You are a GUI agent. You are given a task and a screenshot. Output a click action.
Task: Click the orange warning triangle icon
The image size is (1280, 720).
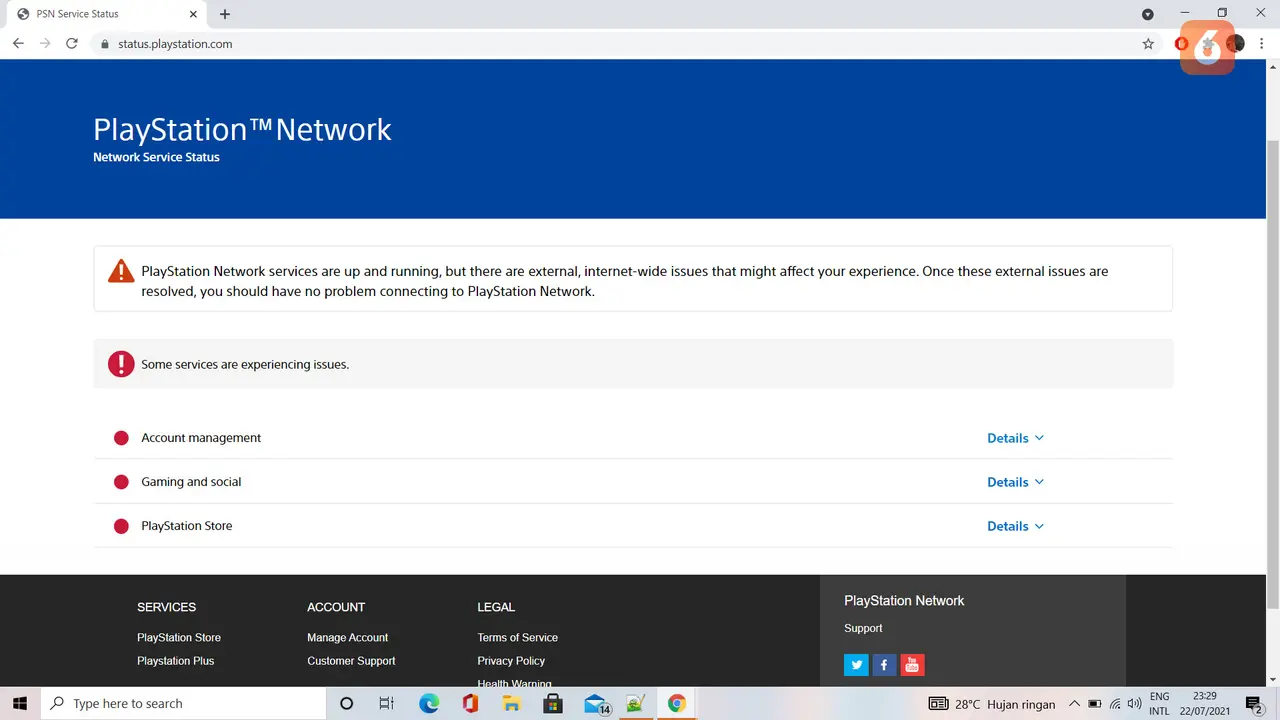tap(121, 270)
